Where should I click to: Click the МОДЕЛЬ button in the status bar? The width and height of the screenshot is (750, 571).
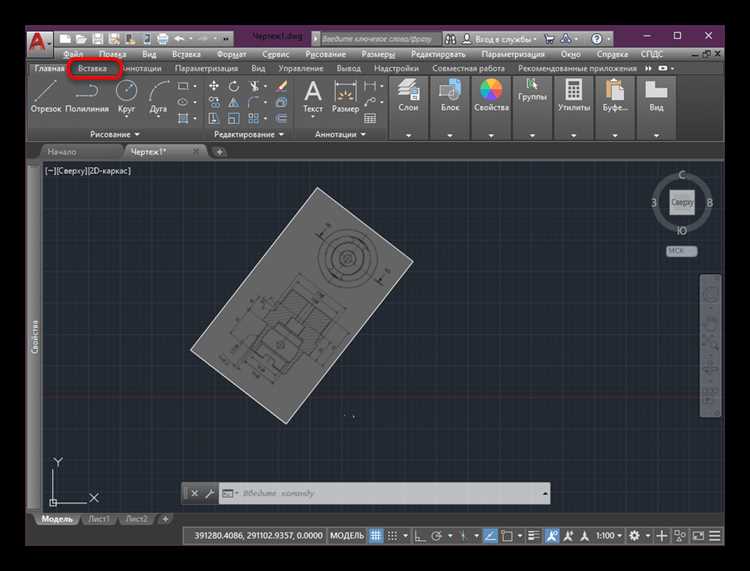point(347,536)
